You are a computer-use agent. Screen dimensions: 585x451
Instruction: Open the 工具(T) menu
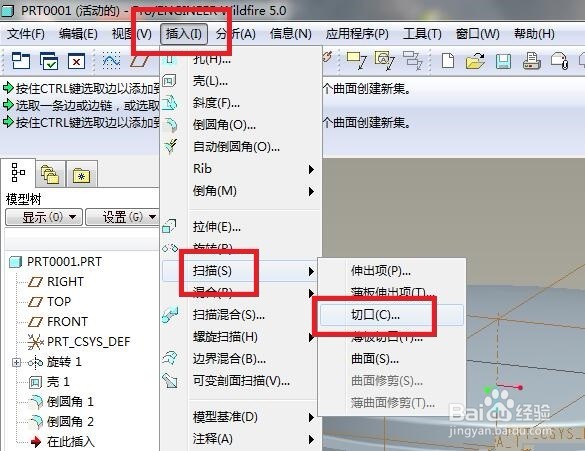(x=422, y=34)
